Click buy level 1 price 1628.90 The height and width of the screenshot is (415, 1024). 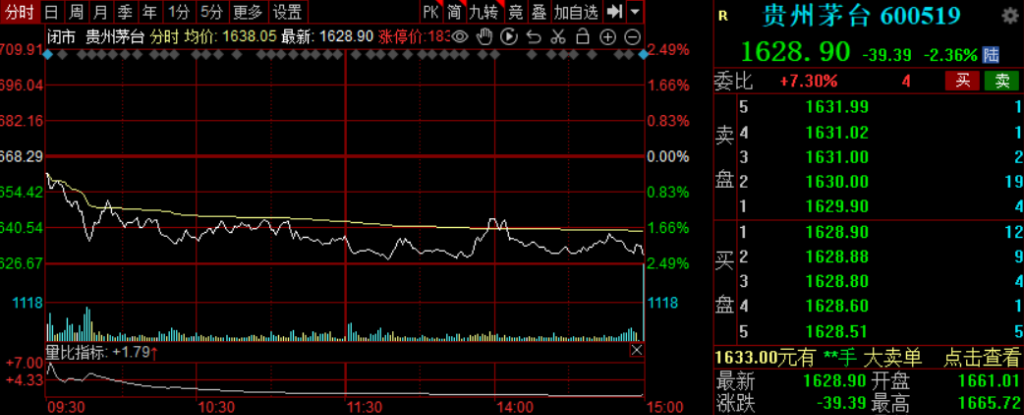pyautogui.click(x=837, y=232)
